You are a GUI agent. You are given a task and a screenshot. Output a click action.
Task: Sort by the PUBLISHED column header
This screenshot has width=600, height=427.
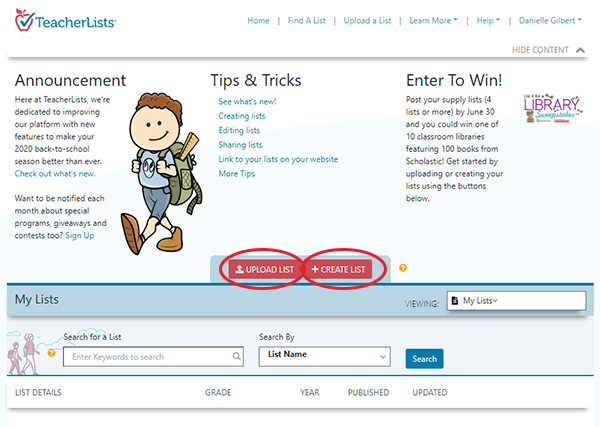point(368,393)
